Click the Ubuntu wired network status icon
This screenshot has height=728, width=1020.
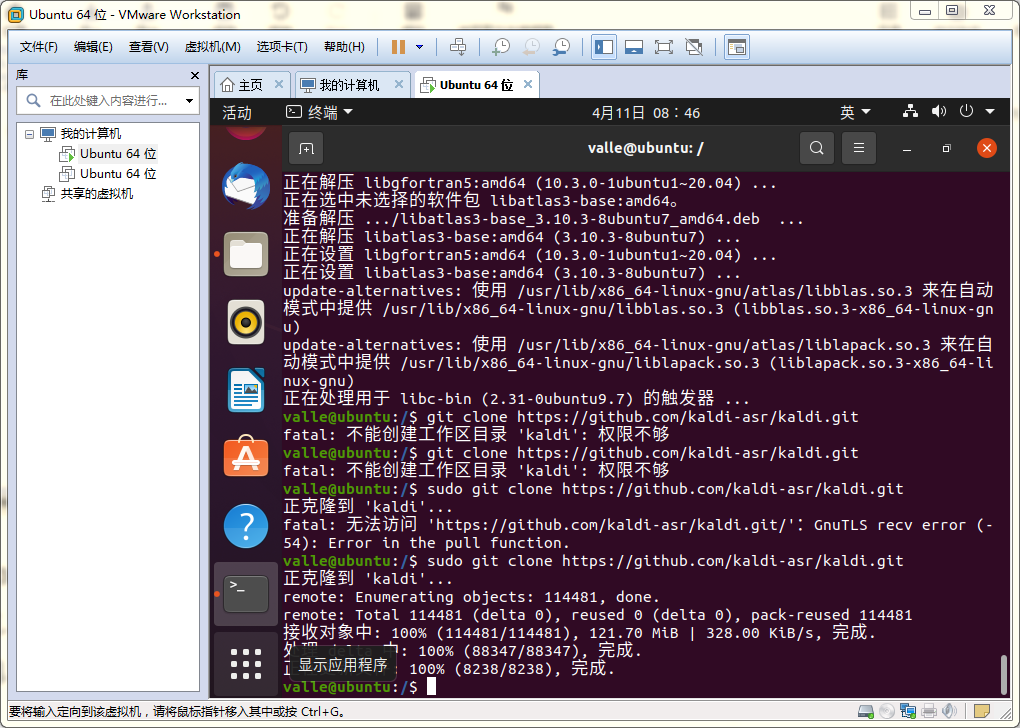(x=910, y=111)
